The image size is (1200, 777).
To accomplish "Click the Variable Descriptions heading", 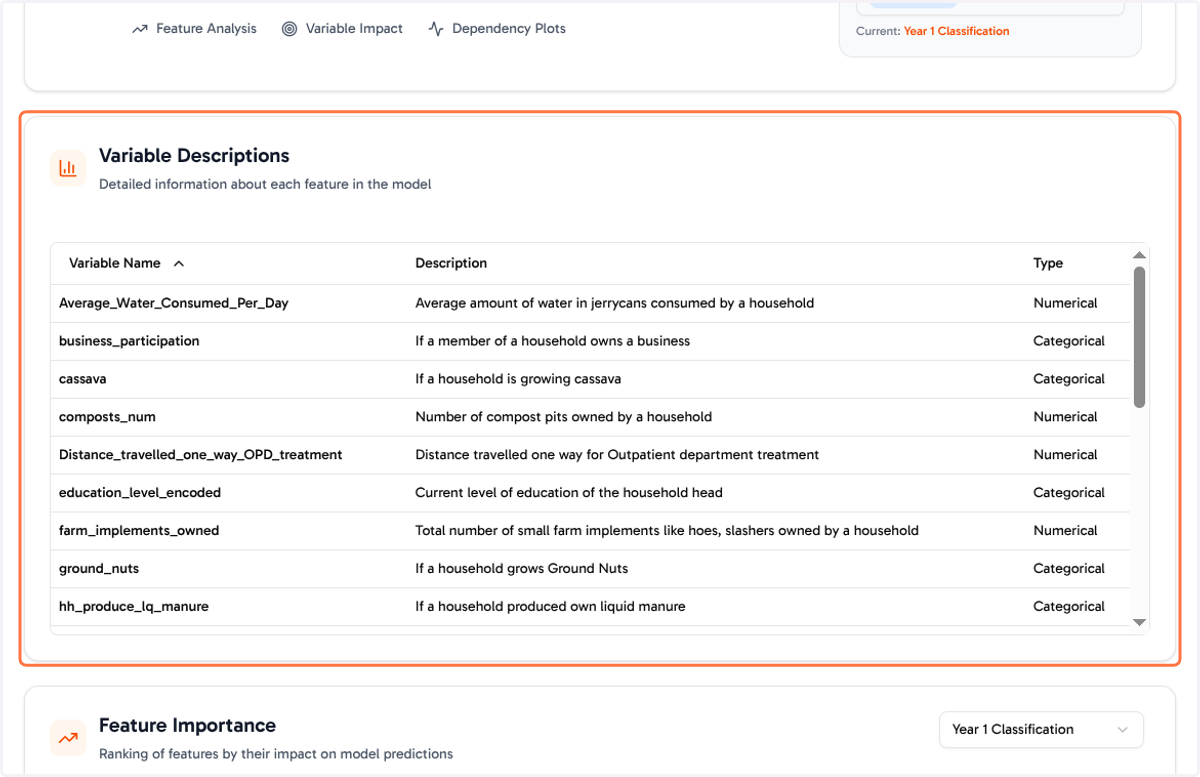I will pyautogui.click(x=194, y=156).
